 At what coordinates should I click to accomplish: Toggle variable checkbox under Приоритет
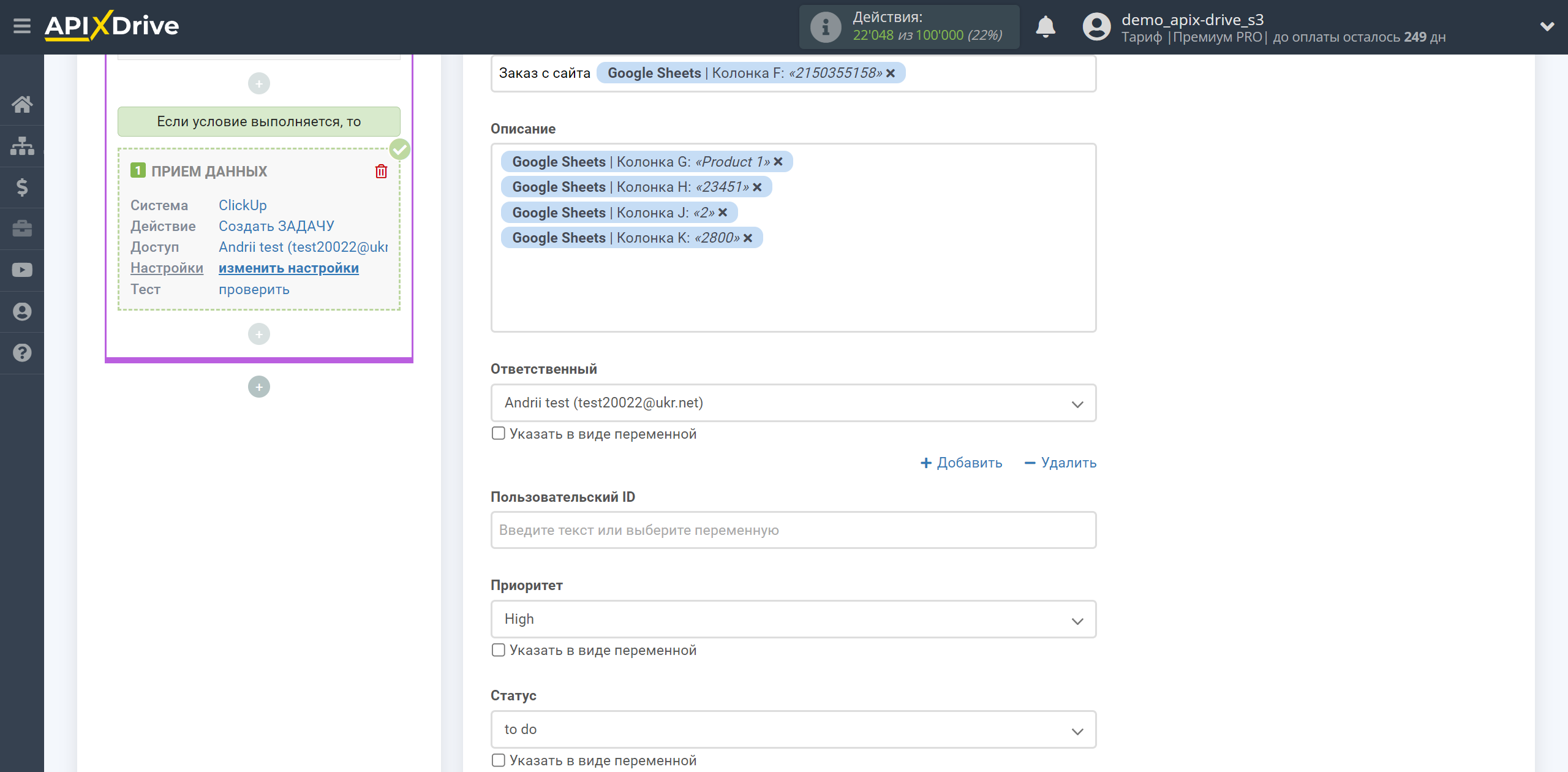click(499, 649)
